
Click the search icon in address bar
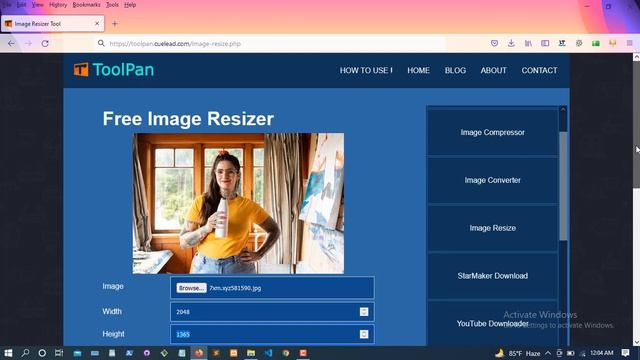(x=101, y=43)
